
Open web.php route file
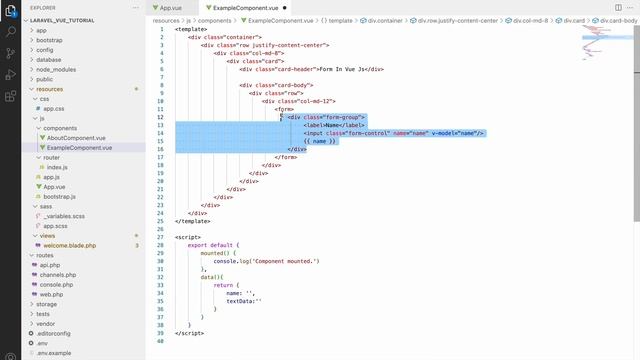tap(51, 295)
